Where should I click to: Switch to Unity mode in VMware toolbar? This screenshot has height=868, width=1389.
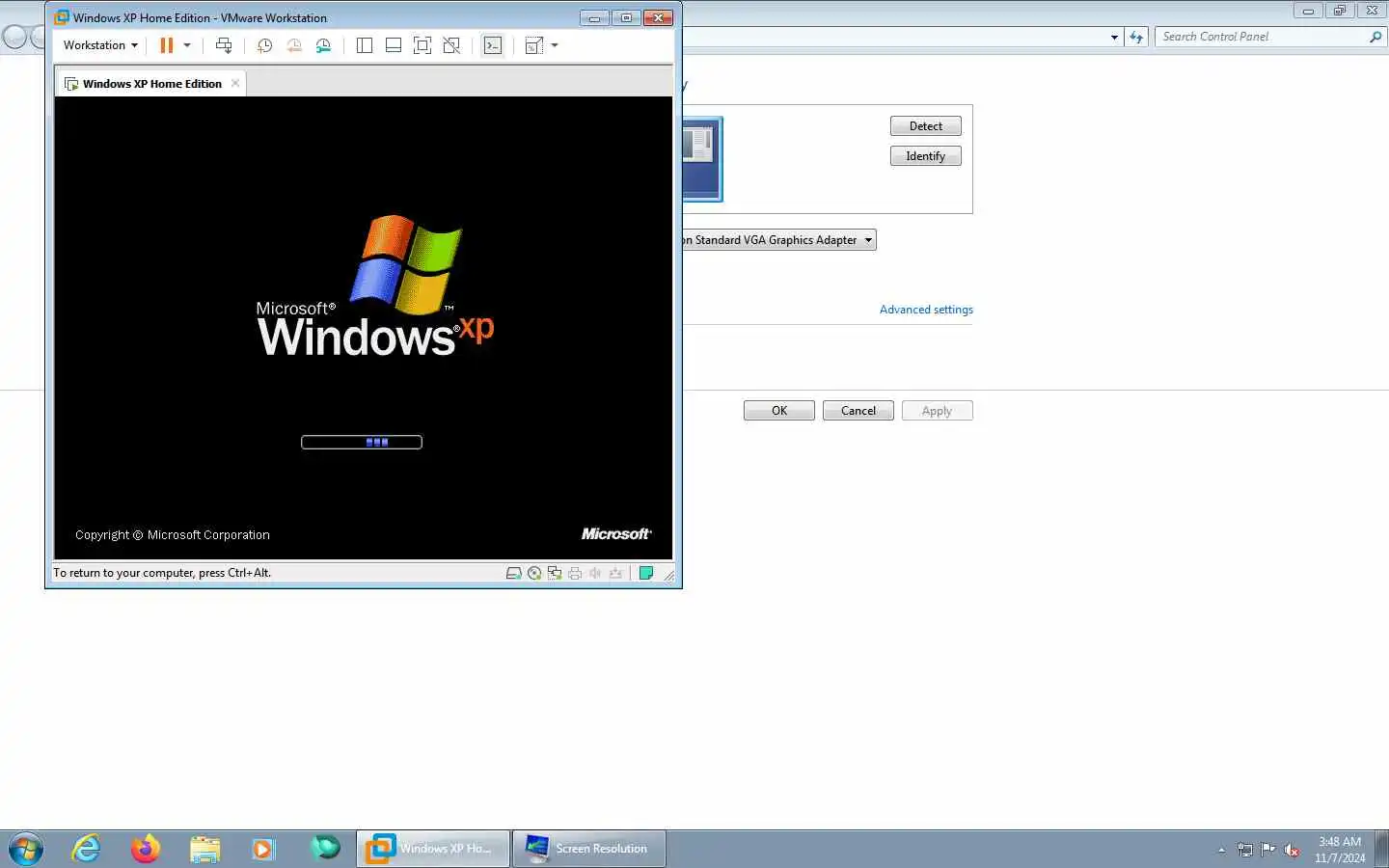[451, 45]
